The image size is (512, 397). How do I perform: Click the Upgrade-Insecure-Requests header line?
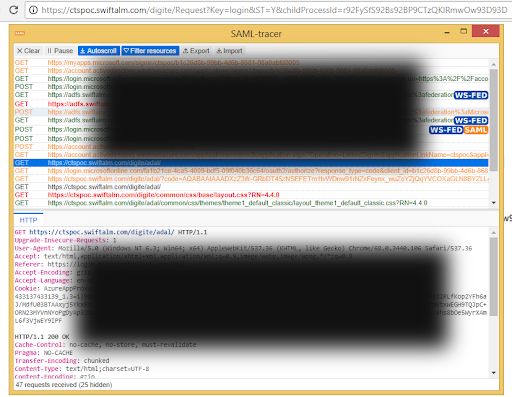click(66, 240)
